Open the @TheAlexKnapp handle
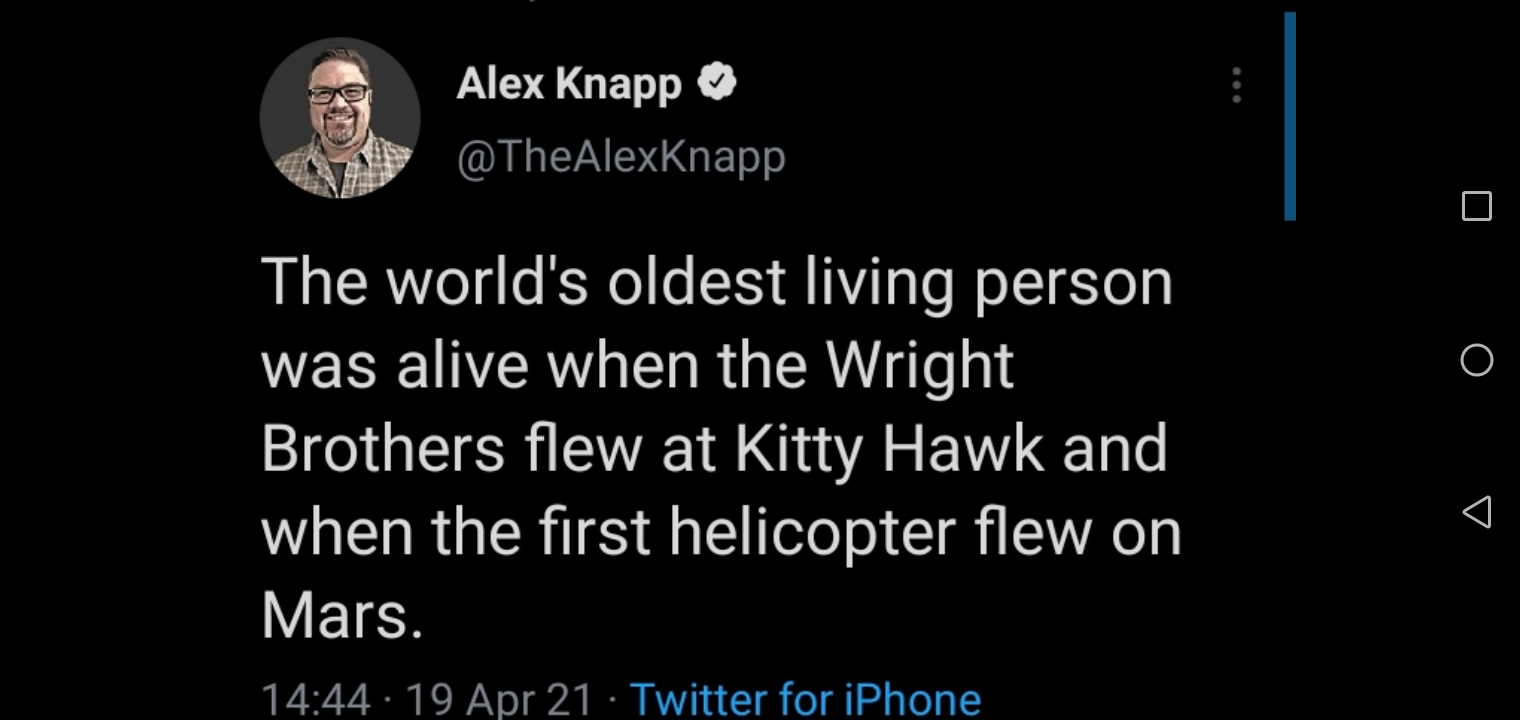The image size is (1520, 720). click(621, 157)
